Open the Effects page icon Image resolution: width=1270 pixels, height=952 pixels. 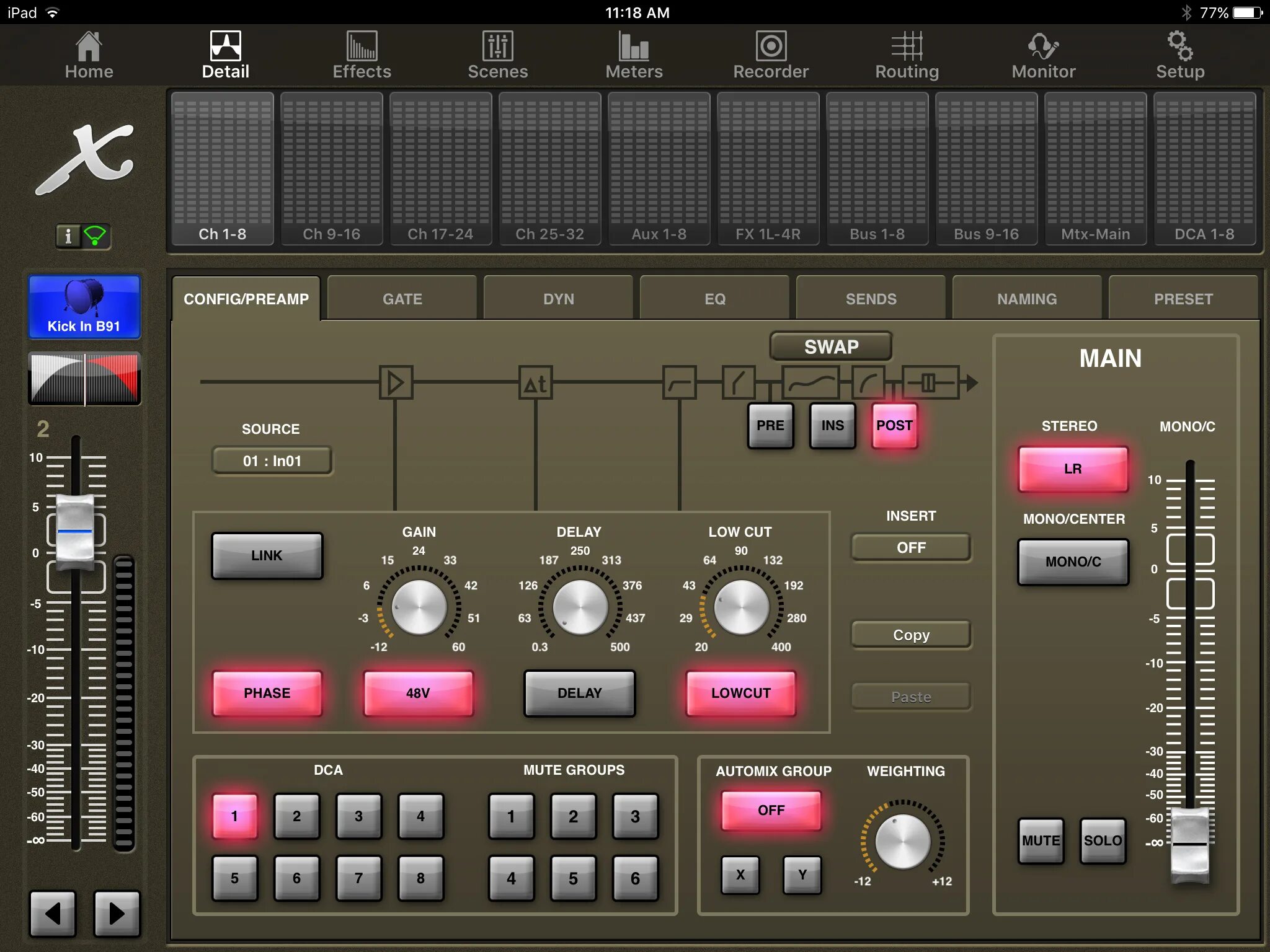click(362, 47)
